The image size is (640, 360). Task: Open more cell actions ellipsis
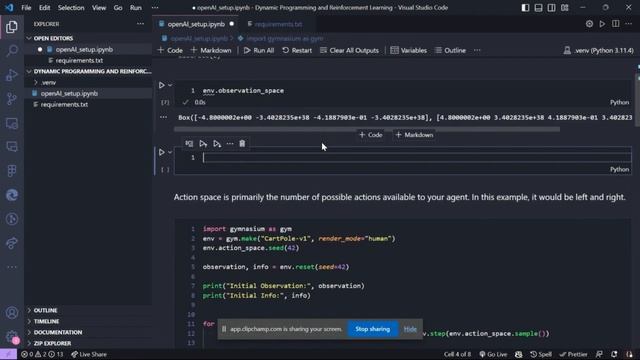pos(230,144)
